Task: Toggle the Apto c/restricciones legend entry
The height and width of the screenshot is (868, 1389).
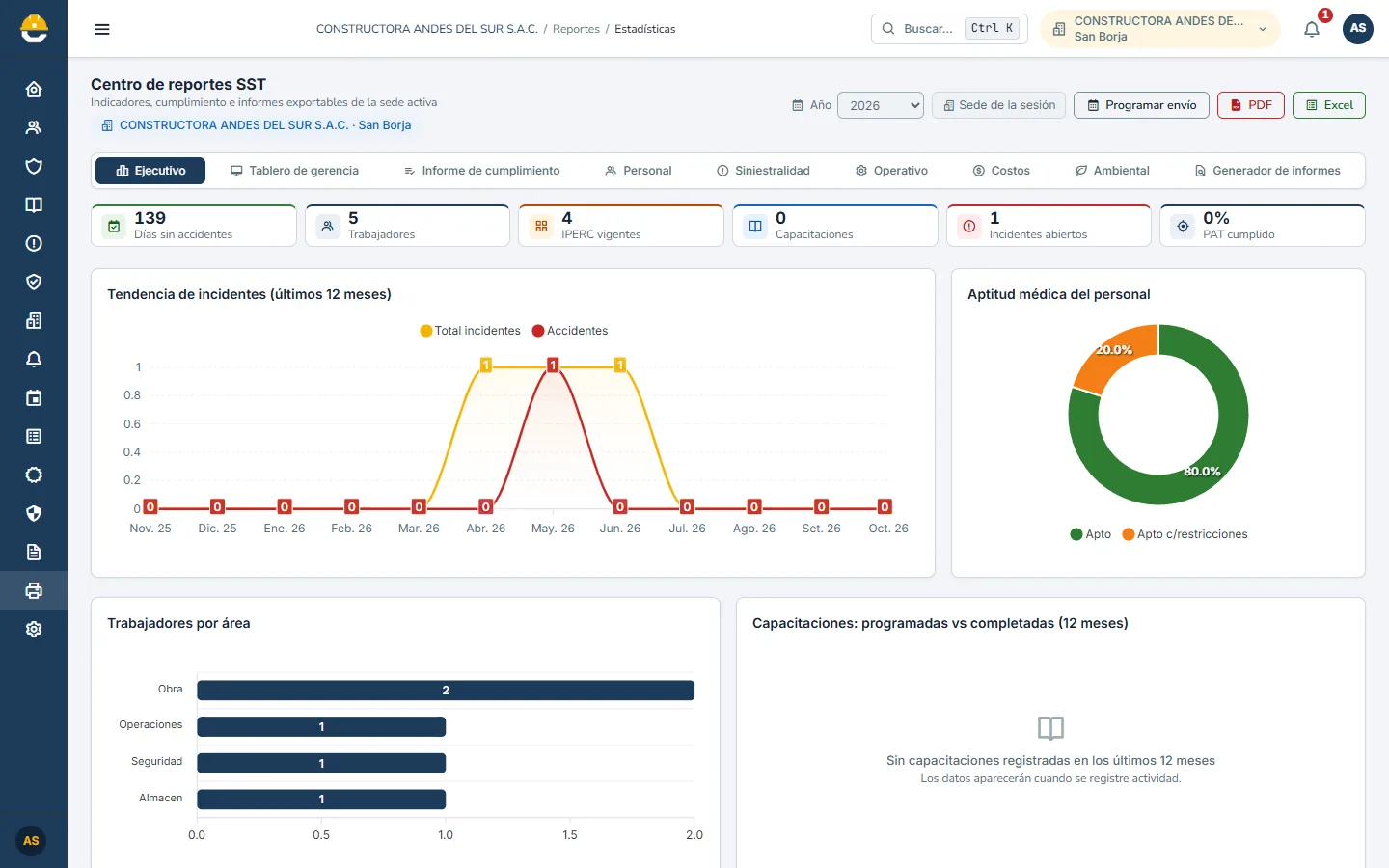Action: (x=1185, y=534)
